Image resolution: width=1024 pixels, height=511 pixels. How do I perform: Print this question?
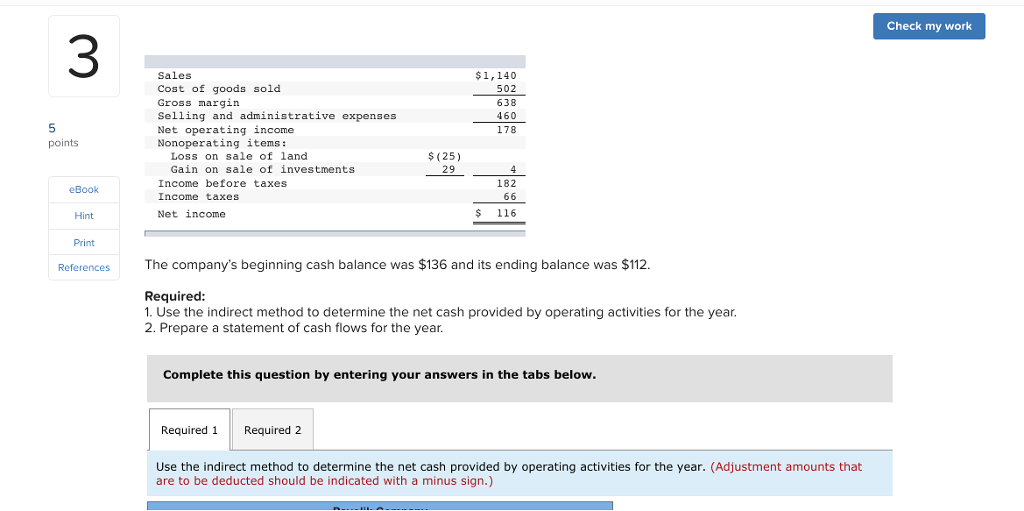(x=84, y=242)
